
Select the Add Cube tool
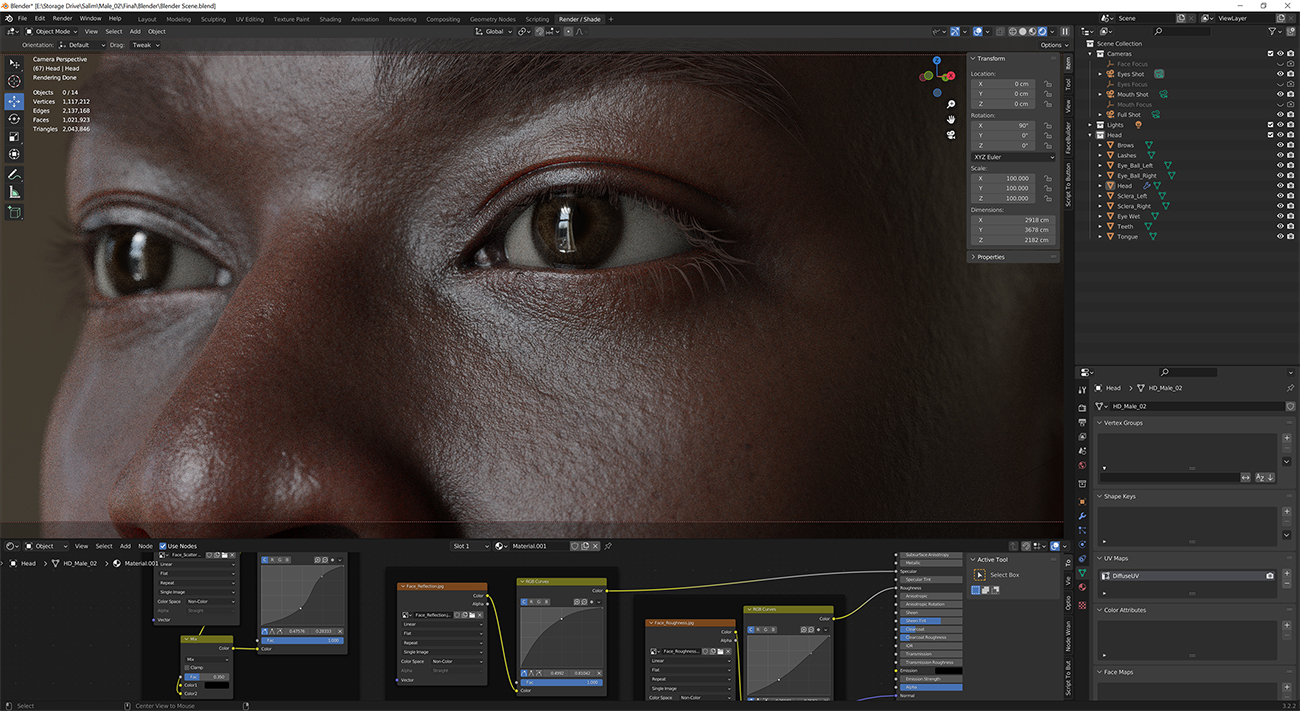(14, 212)
